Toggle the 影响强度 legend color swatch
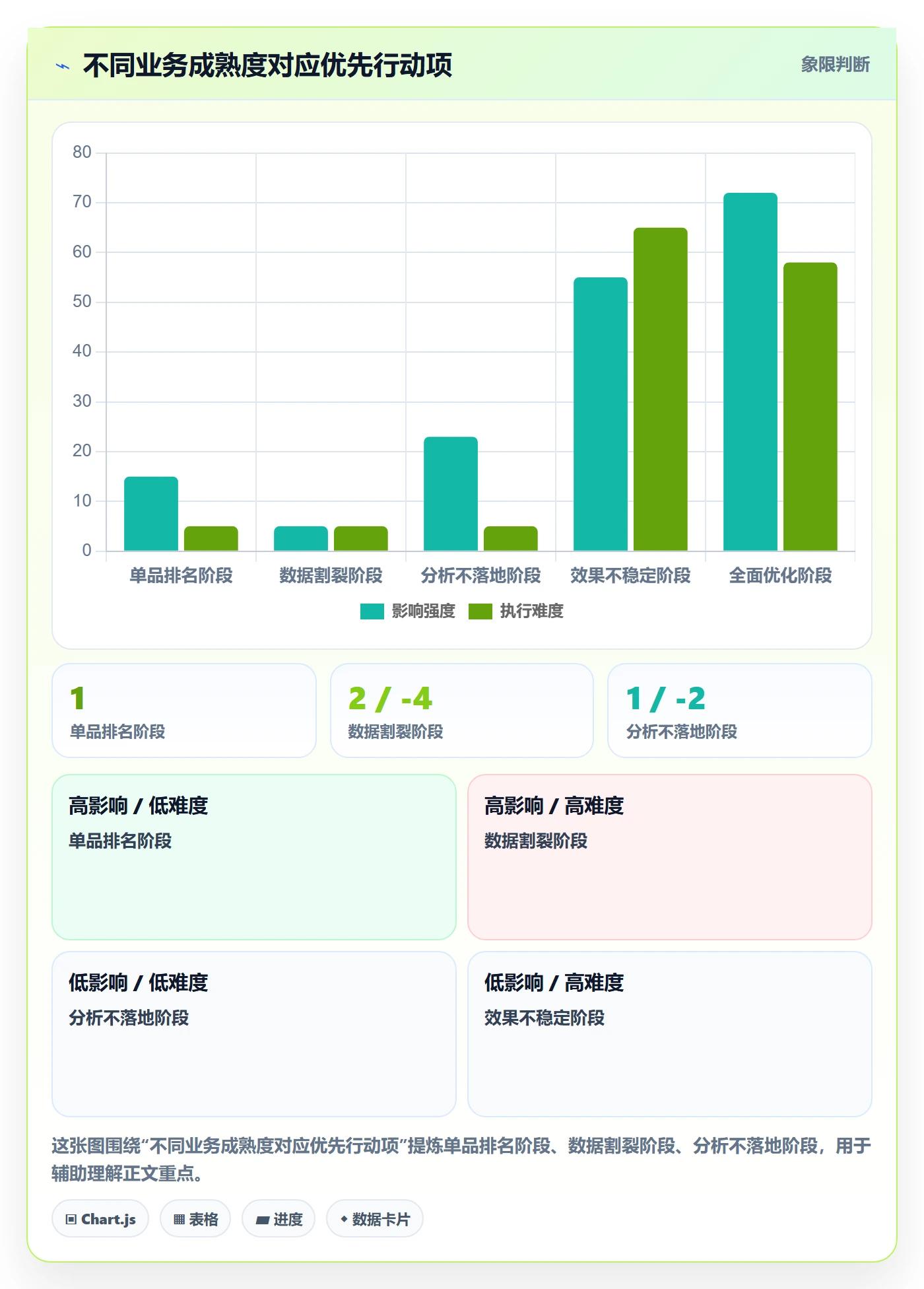The image size is (924, 1289). click(372, 611)
